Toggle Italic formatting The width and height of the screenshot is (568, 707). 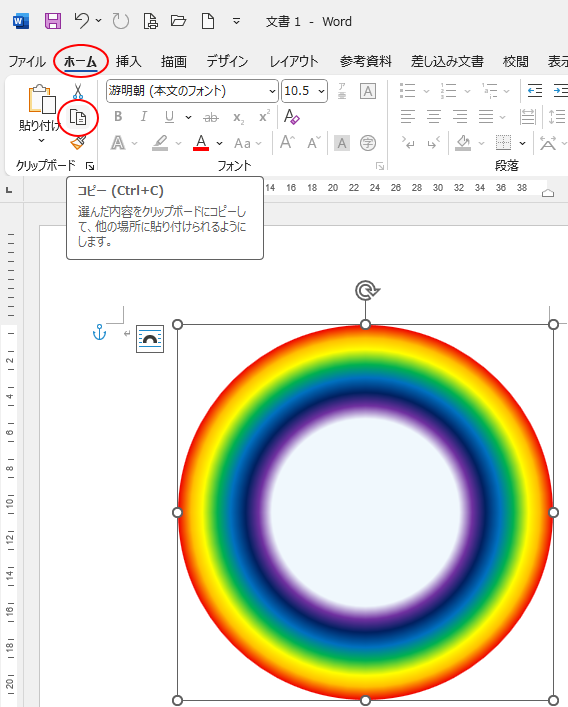144,117
